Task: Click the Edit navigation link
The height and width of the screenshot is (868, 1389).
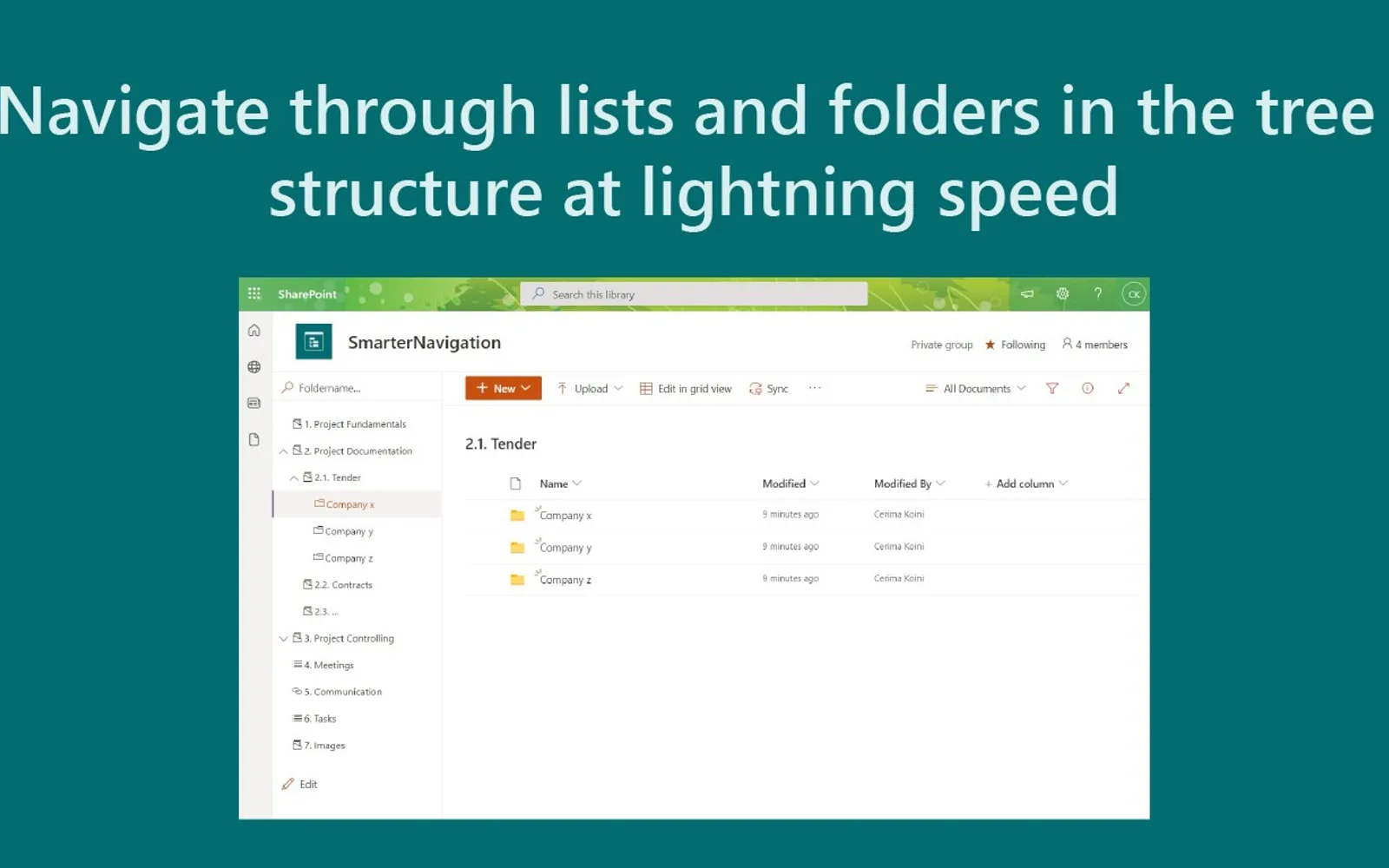Action: [x=300, y=784]
